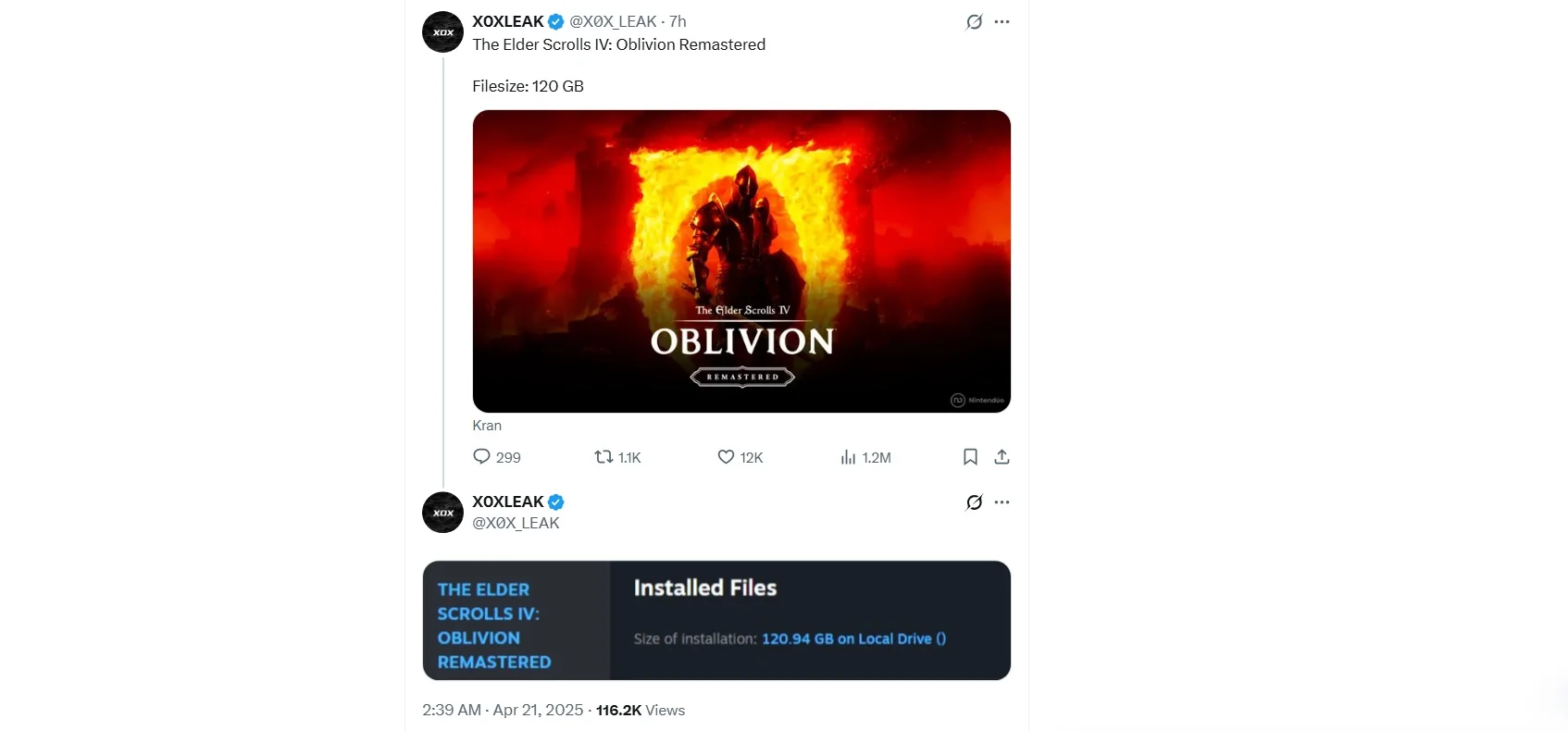Open the Oblivion Remastered cover image
Image resolution: width=1568 pixels, height=731 pixels.
741,261
